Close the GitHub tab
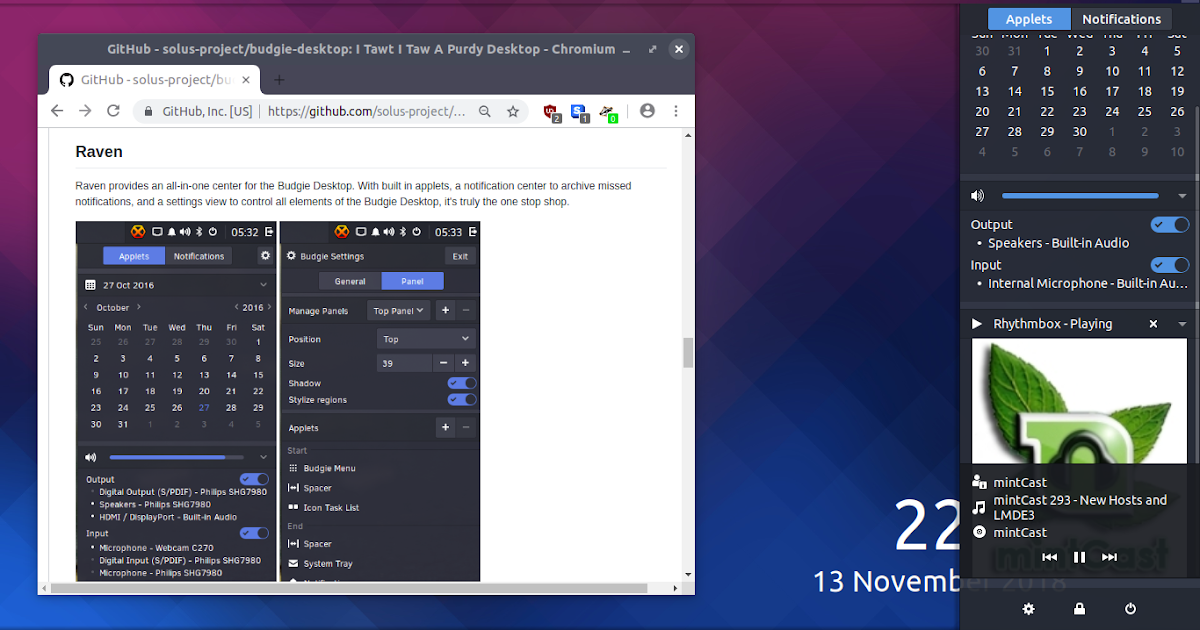1200x630 pixels. (x=246, y=80)
